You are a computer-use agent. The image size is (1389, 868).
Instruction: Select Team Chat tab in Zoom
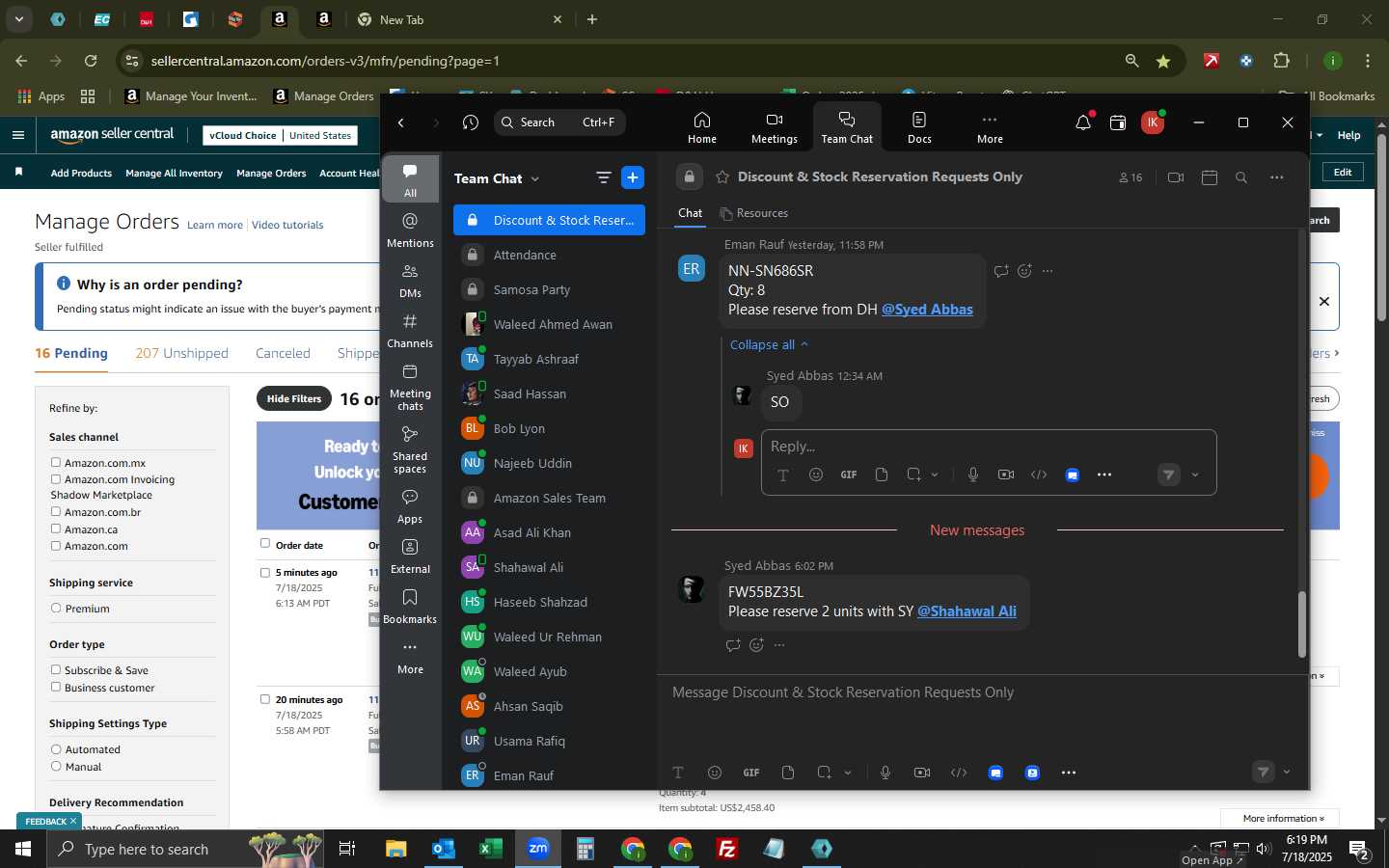pyautogui.click(x=847, y=127)
